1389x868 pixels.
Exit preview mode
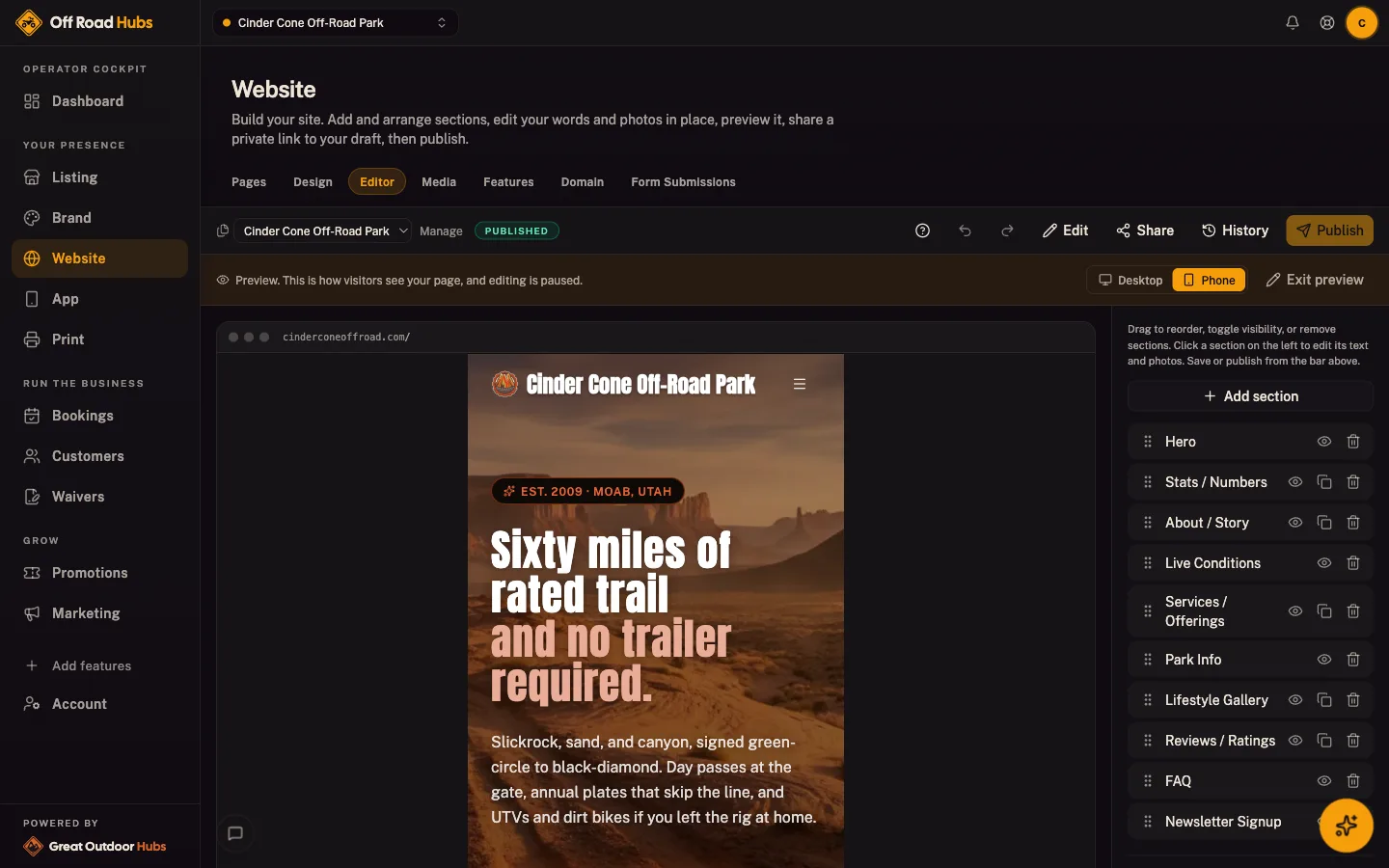point(1315,280)
